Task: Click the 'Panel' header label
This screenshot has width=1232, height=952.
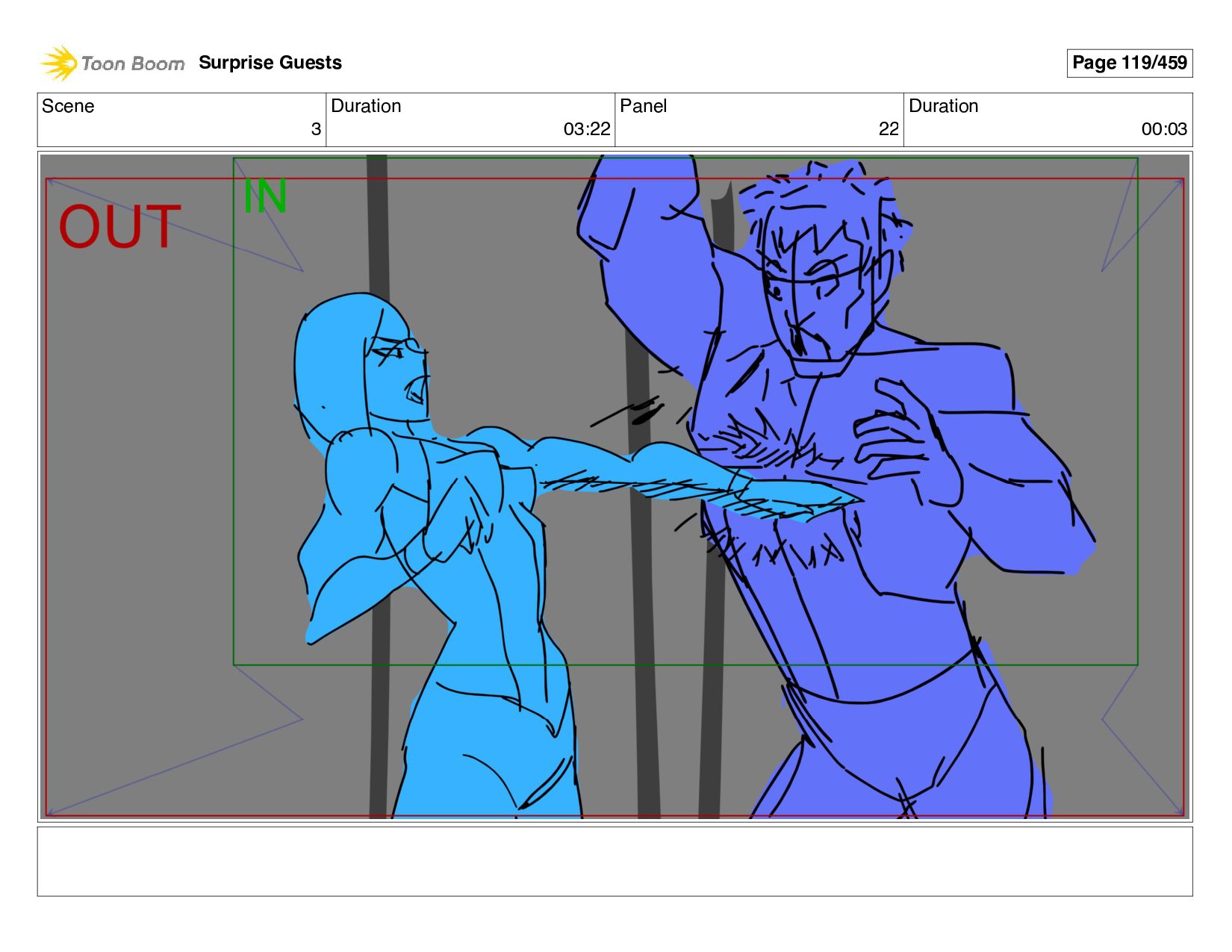Action: tap(643, 106)
